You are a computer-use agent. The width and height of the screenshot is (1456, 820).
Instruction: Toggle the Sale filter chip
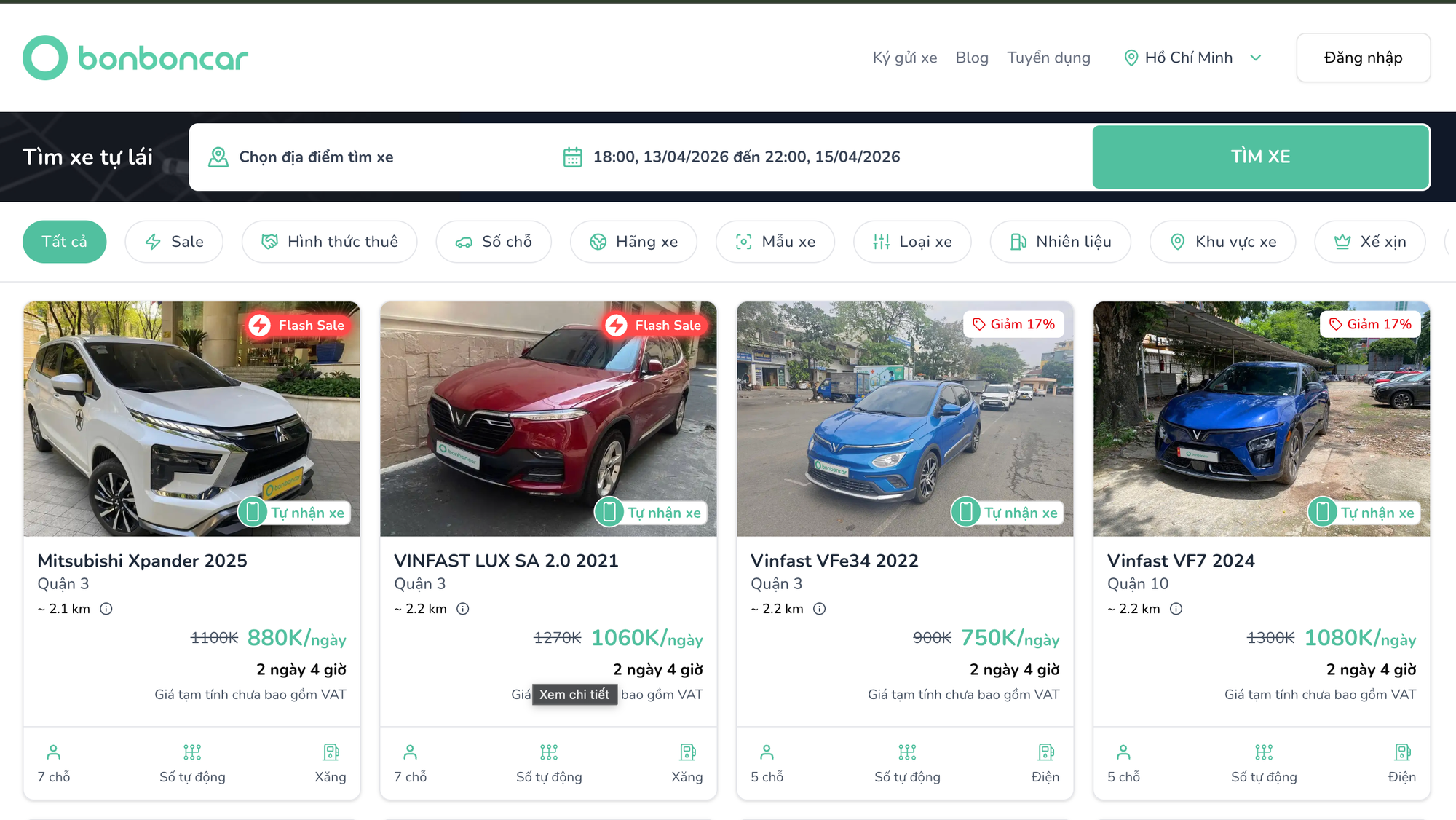click(x=174, y=242)
